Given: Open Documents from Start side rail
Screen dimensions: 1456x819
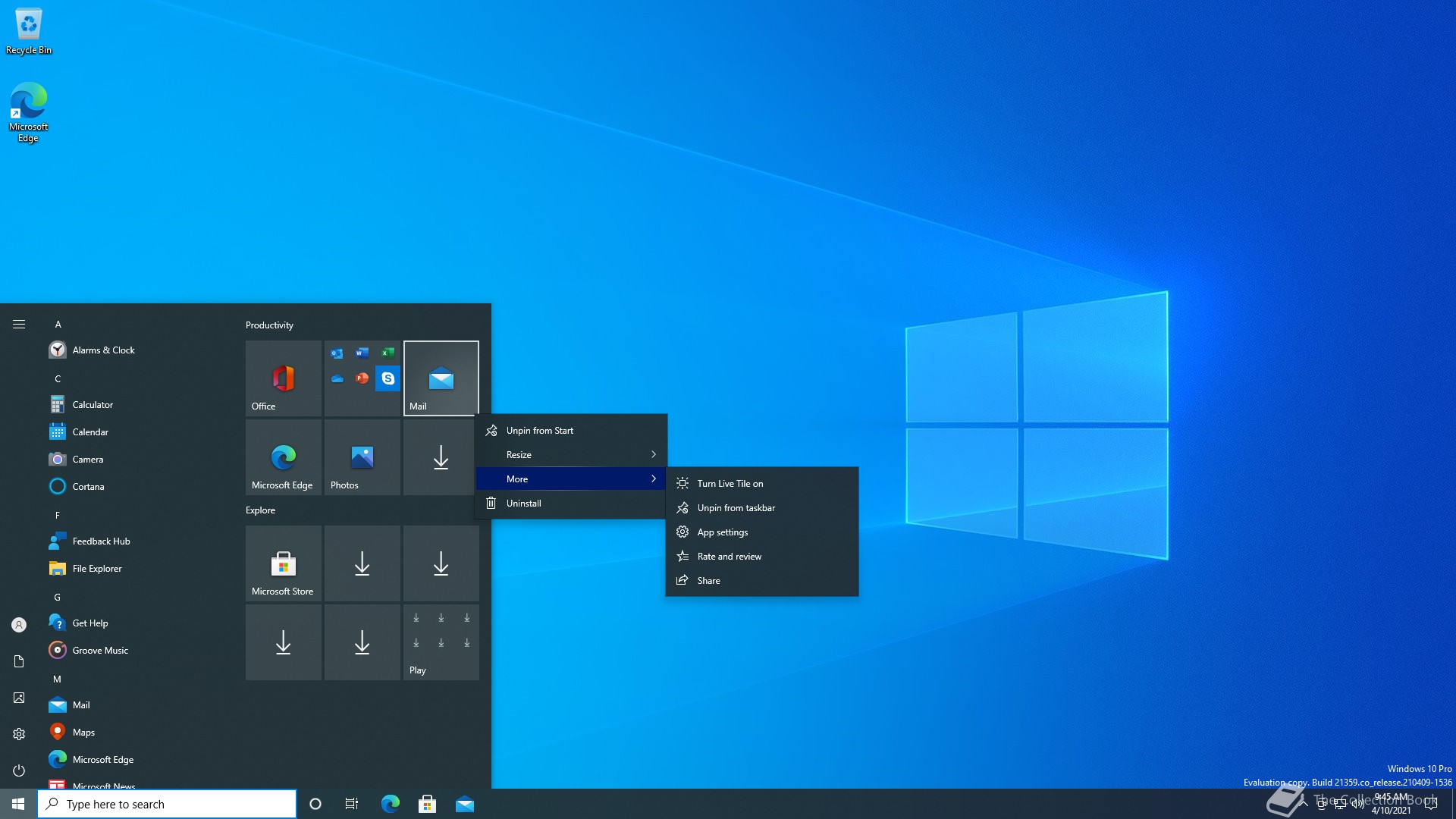Looking at the screenshot, I should (19, 661).
